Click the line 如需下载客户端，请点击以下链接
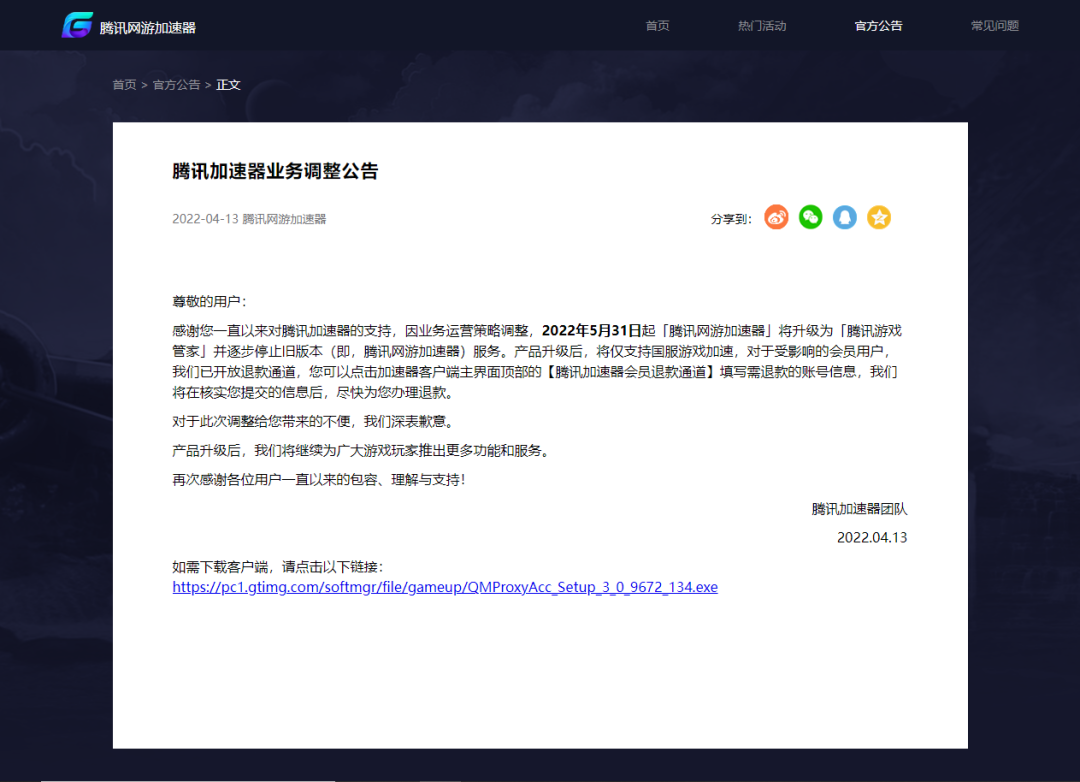Image resolution: width=1080 pixels, height=782 pixels. 278,566
